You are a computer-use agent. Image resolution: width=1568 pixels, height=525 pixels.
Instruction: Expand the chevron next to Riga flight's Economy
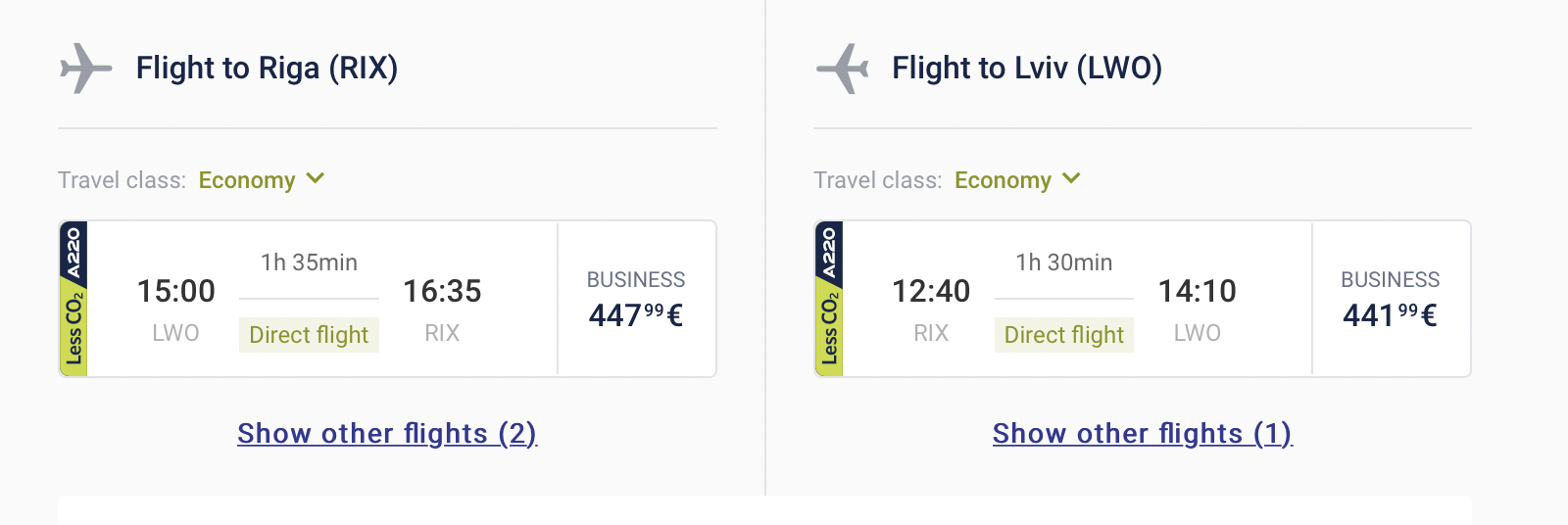click(x=316, y=178)
